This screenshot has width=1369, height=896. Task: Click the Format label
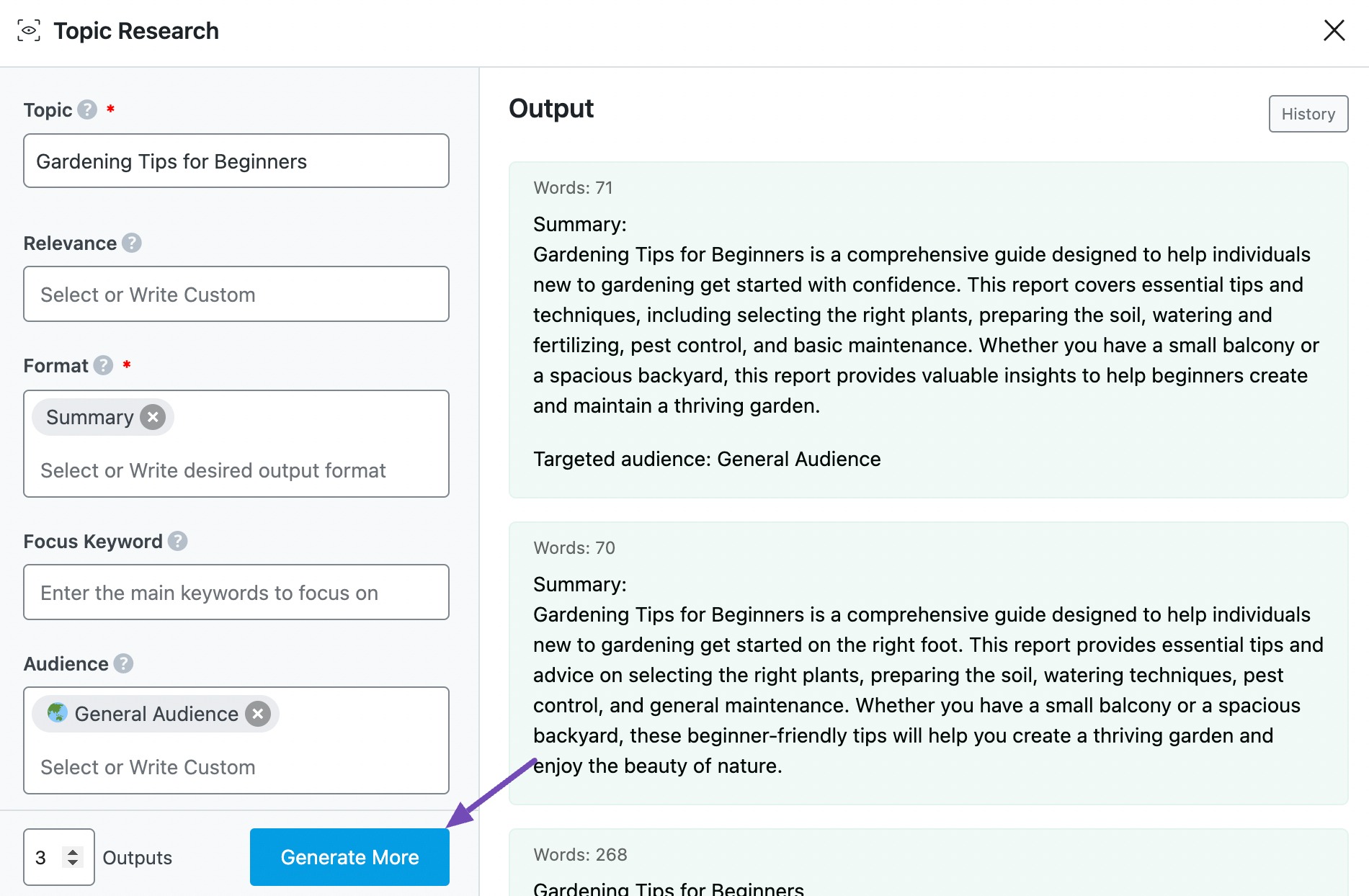point(56,366)
